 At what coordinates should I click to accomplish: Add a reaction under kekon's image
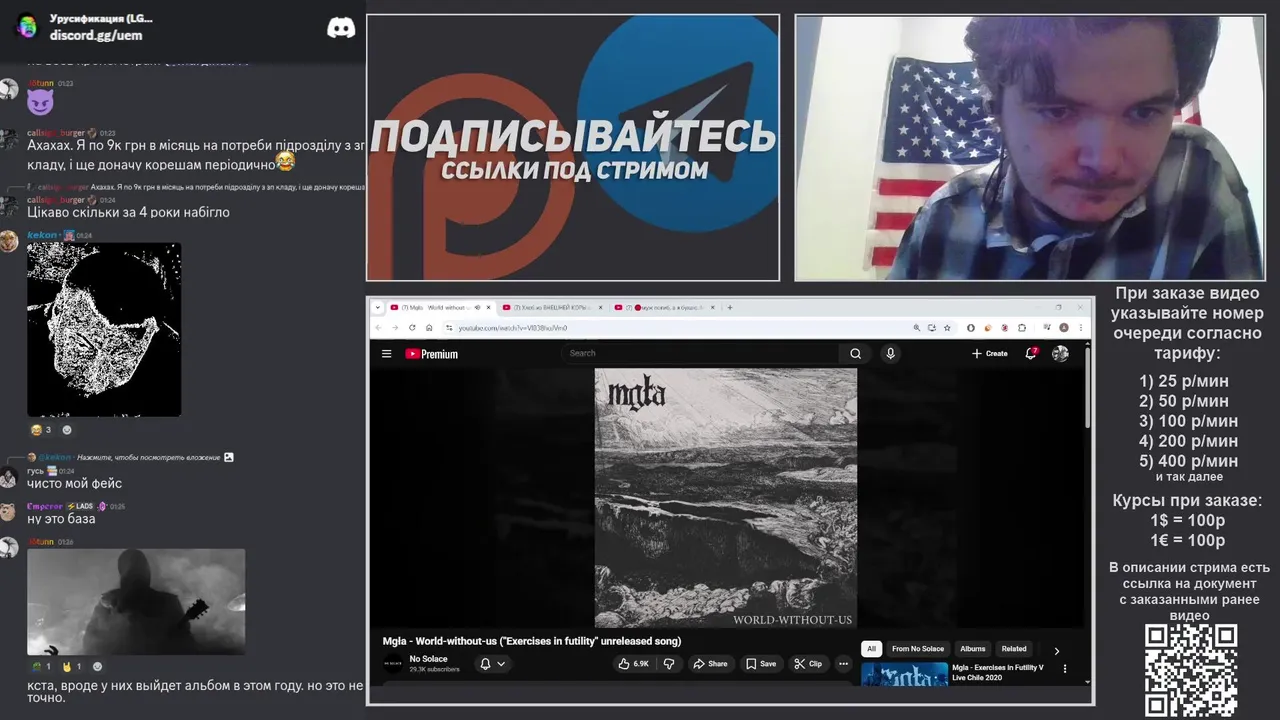coord(67,430)
